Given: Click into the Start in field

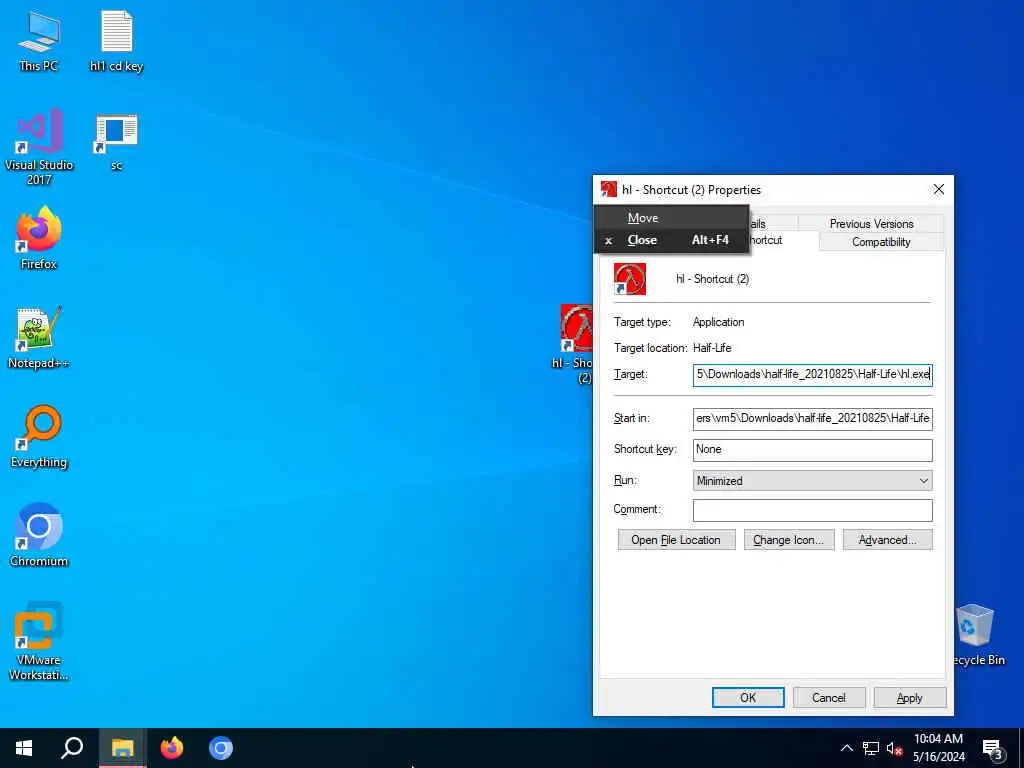Looking at the screenshot, I should tap(812, 419).
